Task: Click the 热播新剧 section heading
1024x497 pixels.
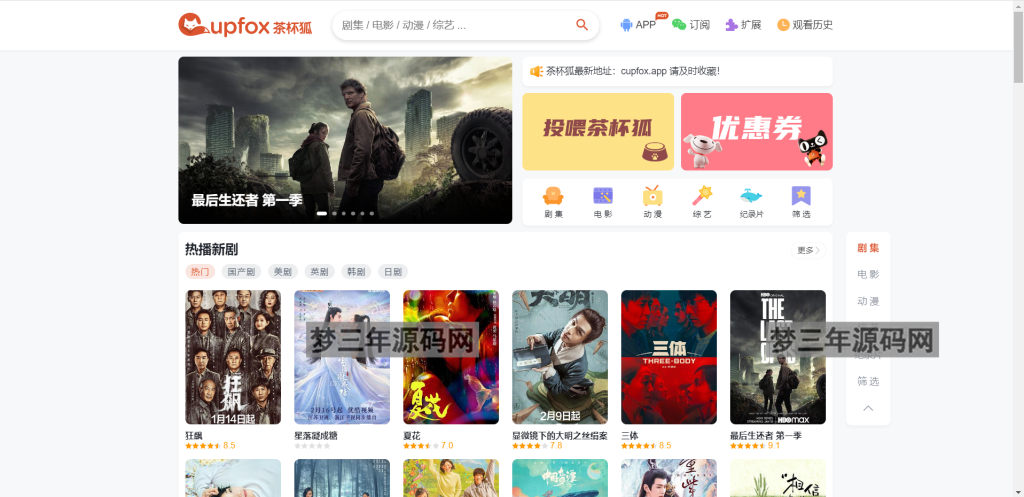Action: coord(211,249)
